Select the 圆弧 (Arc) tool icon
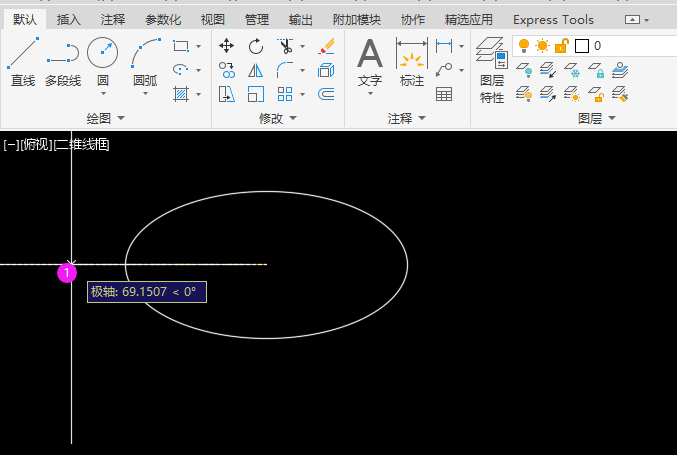The height and width of the screenshot is (455, 677). [x=146, y=53]
